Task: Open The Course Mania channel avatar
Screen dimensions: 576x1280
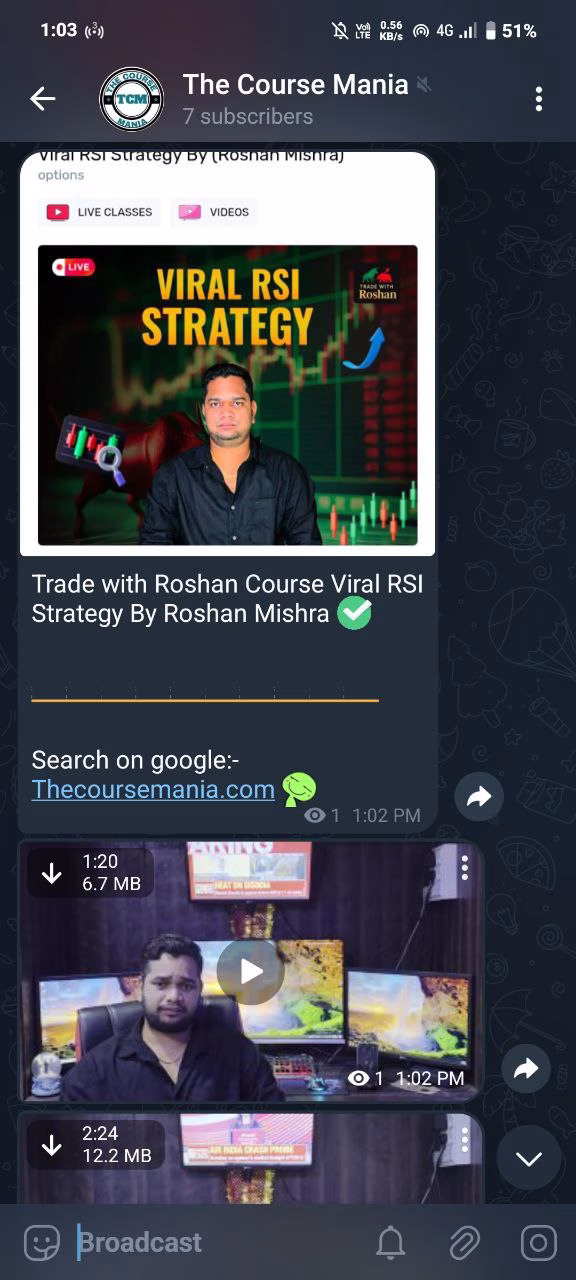Action: click(132, 98)
